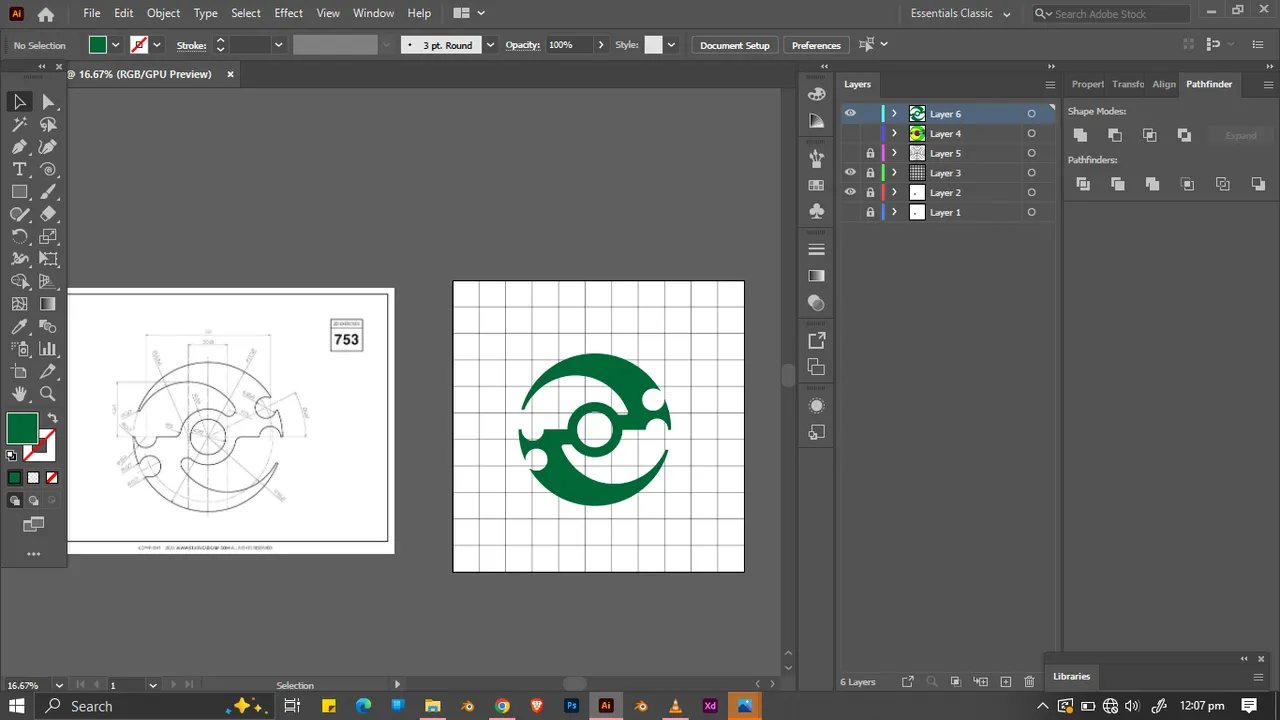Open the Transparency panel icon

(817, 302)
